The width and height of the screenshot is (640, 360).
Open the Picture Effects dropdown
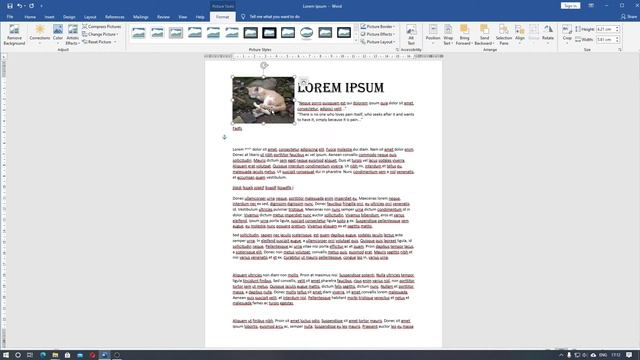click(x=378, y=34)
